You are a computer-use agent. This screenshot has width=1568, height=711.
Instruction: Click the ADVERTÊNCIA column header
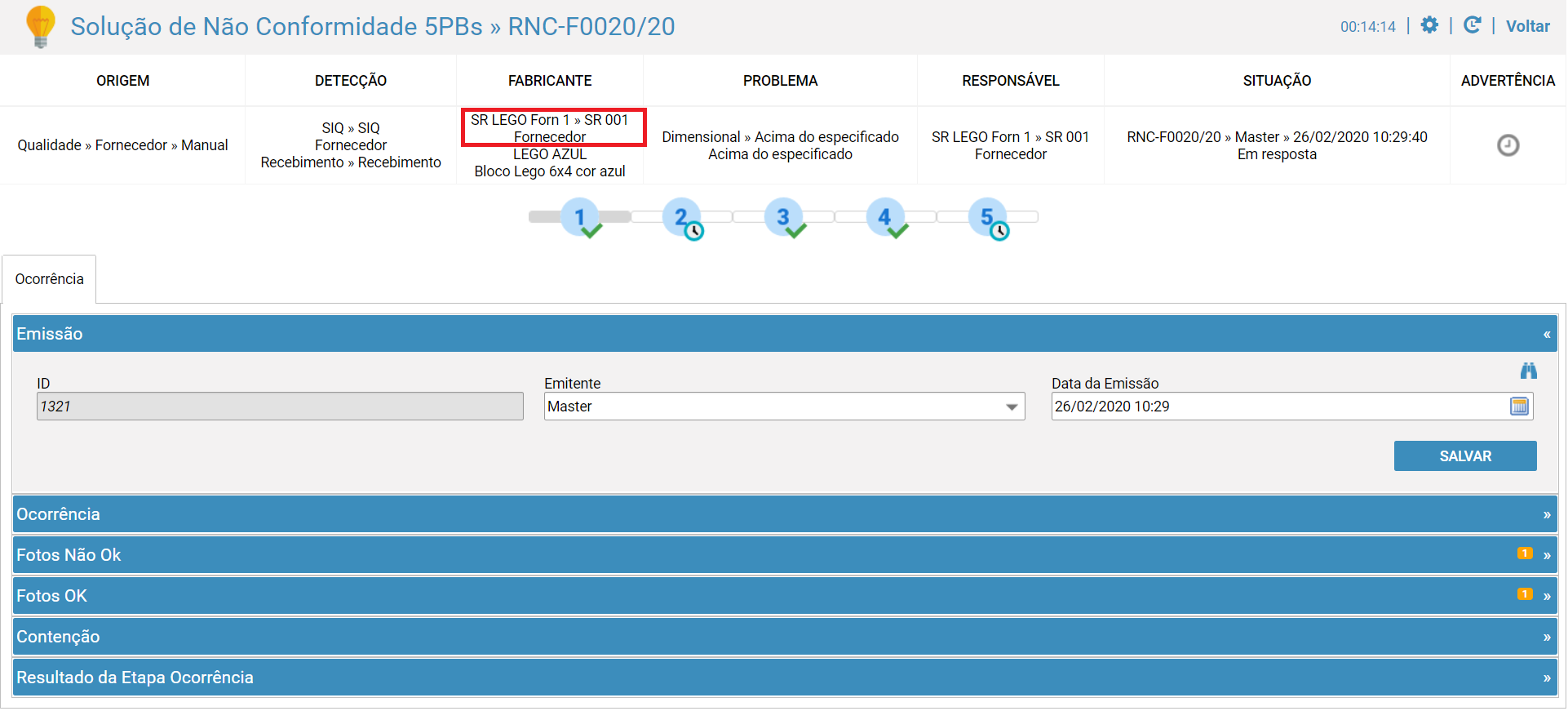[1508, 81]
